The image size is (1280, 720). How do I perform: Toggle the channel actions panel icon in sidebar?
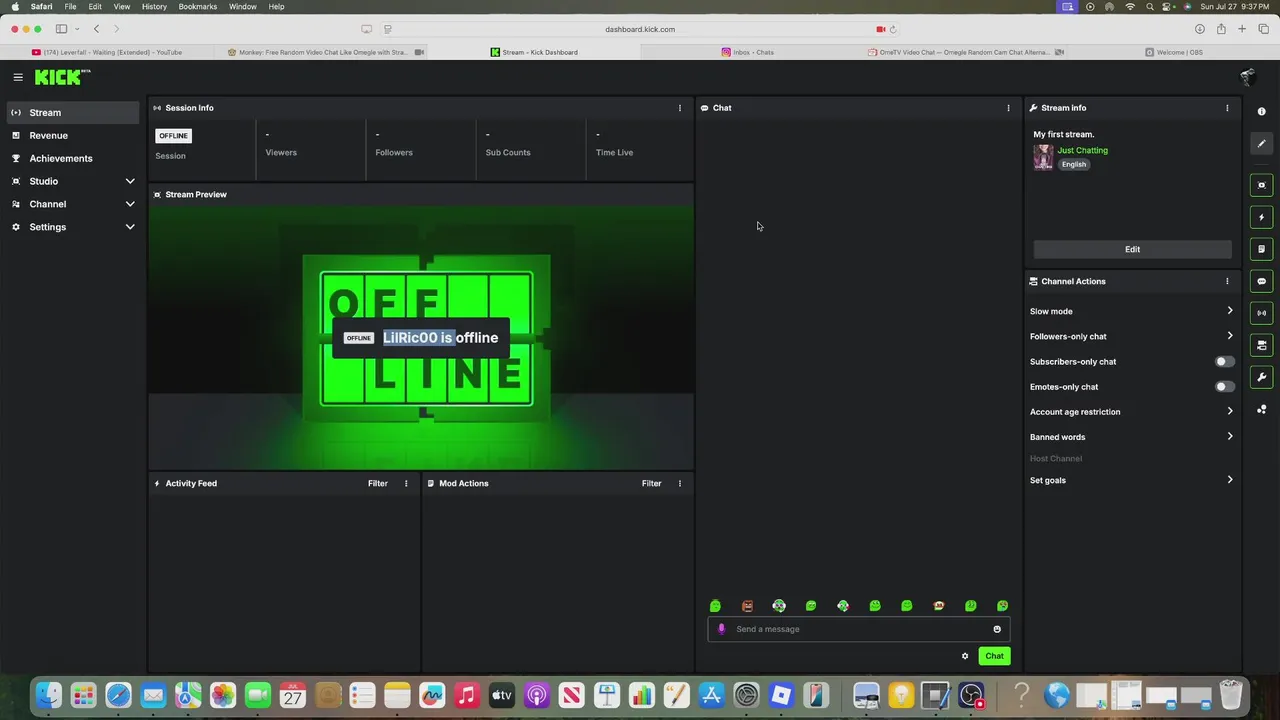coord(1261,345)
